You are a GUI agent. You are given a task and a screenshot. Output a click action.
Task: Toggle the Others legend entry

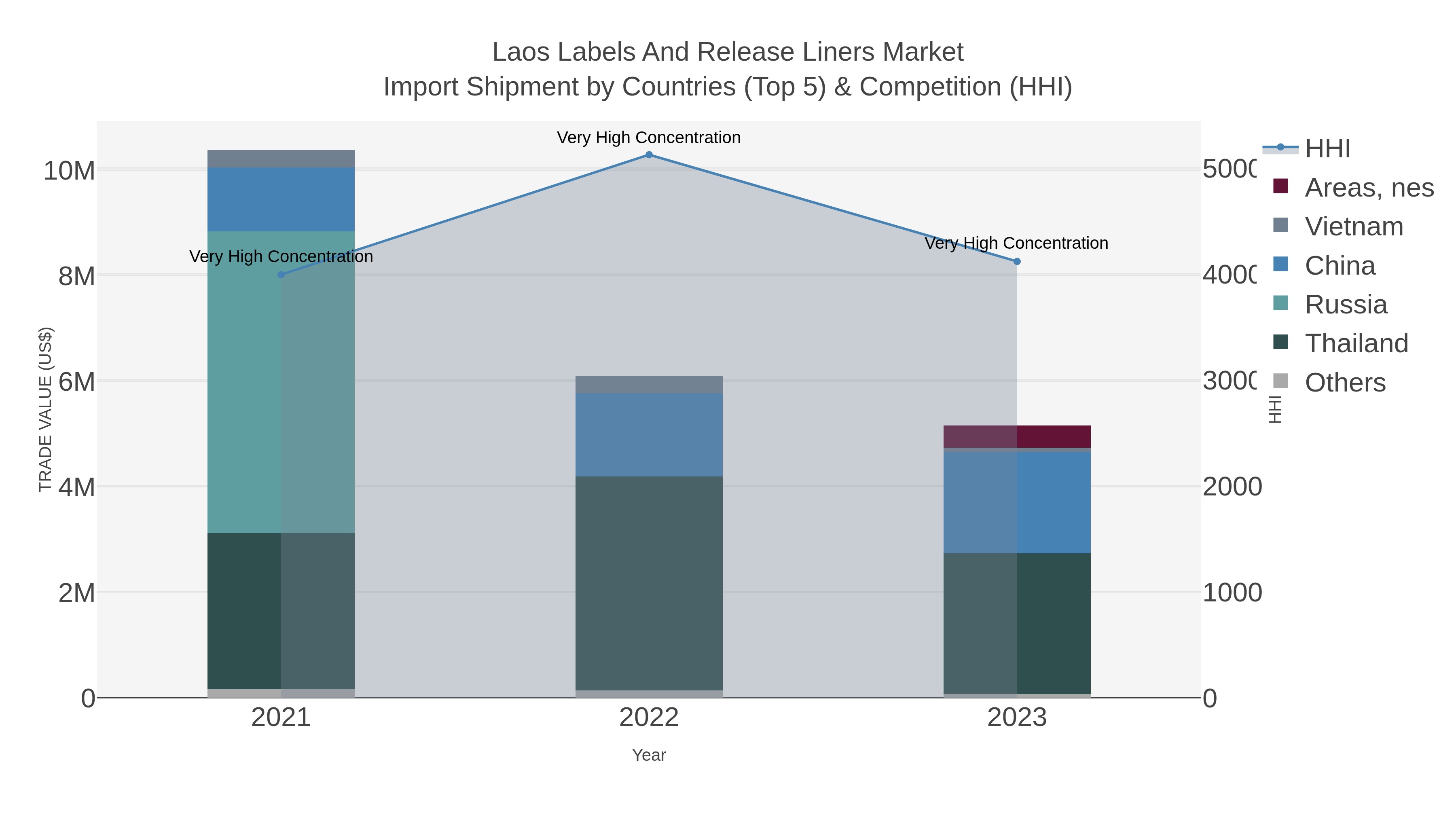1329,382
